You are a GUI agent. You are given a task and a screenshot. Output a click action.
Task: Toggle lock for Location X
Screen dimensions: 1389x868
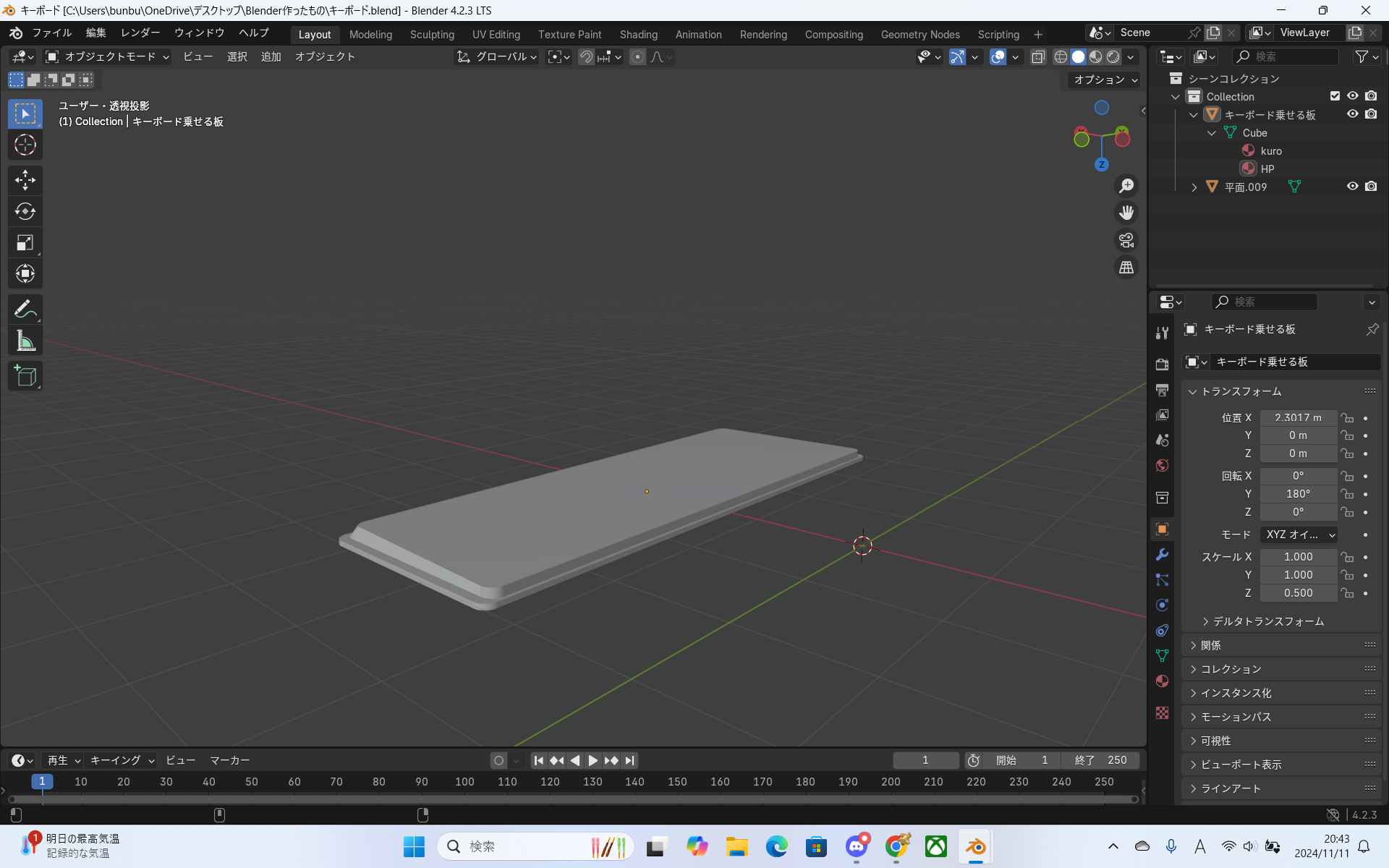click(1346, 418)
